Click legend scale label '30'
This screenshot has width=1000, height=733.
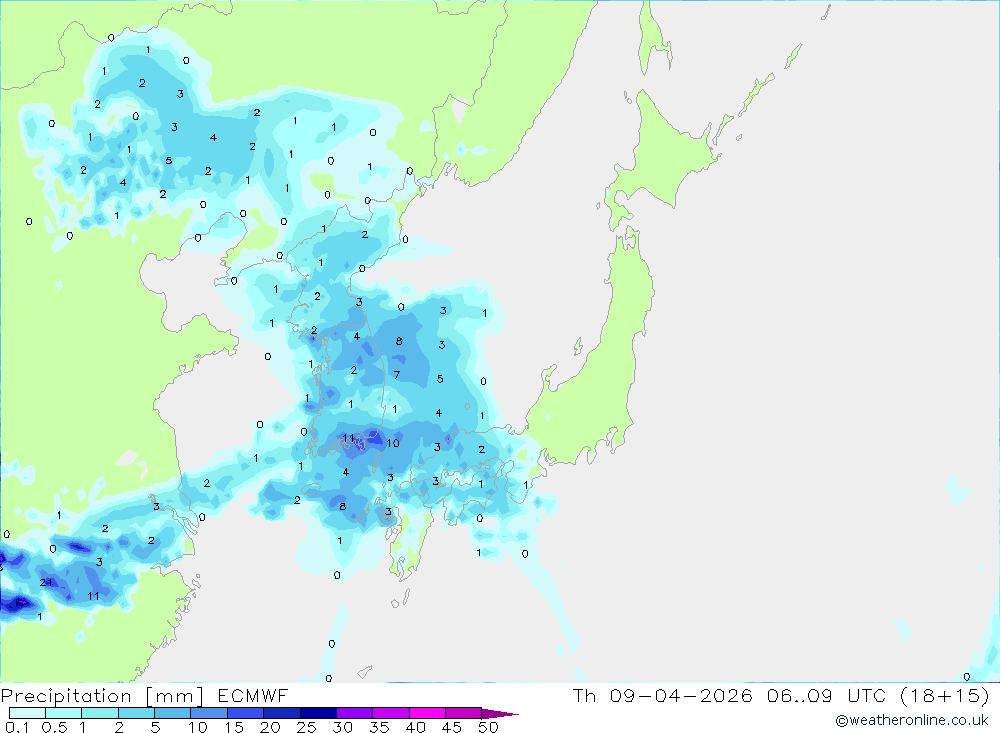coord(343,727)
